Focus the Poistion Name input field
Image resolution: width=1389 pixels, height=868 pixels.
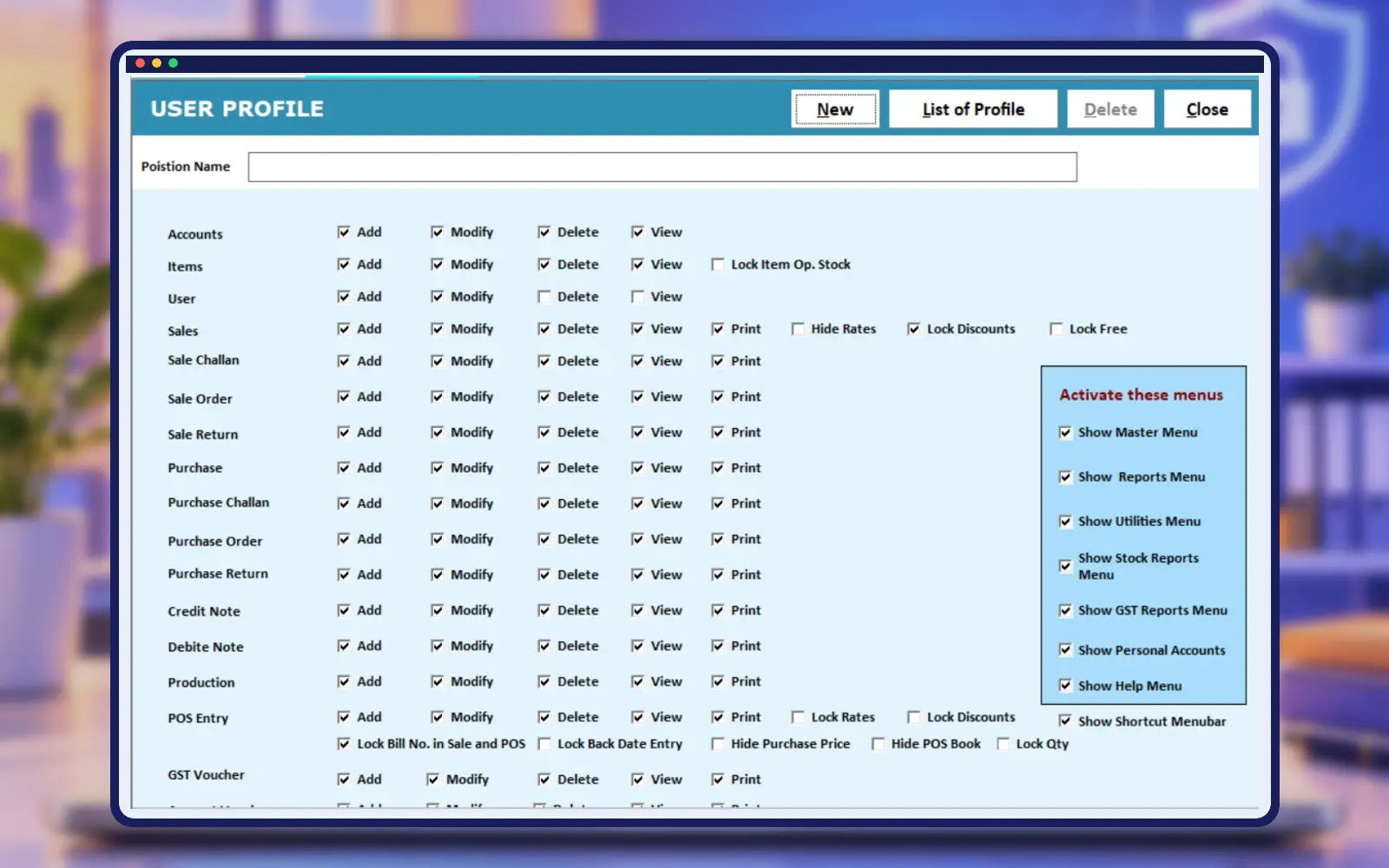662,167
